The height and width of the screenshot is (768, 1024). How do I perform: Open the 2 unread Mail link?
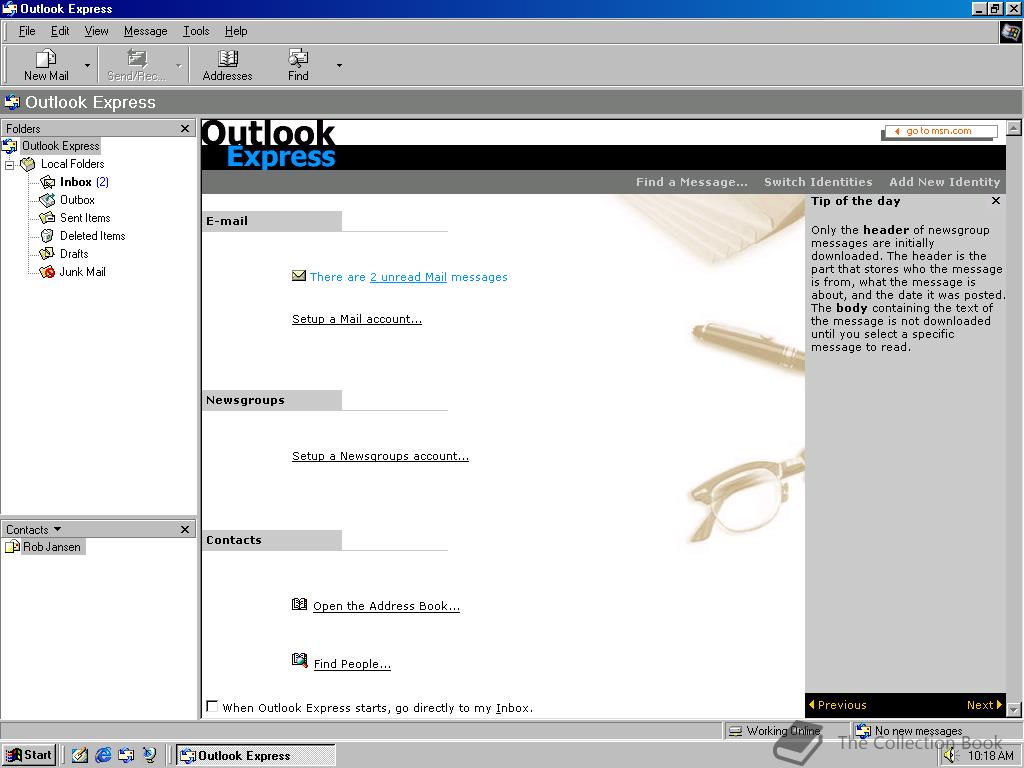coord(408,277)
